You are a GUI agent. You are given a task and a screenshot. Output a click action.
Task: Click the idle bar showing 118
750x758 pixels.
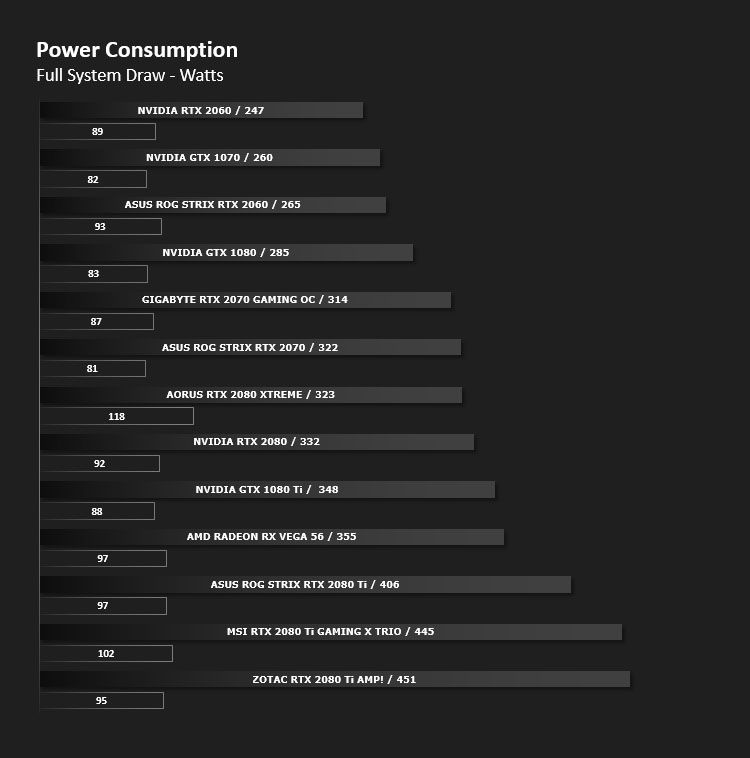[117, 416]
